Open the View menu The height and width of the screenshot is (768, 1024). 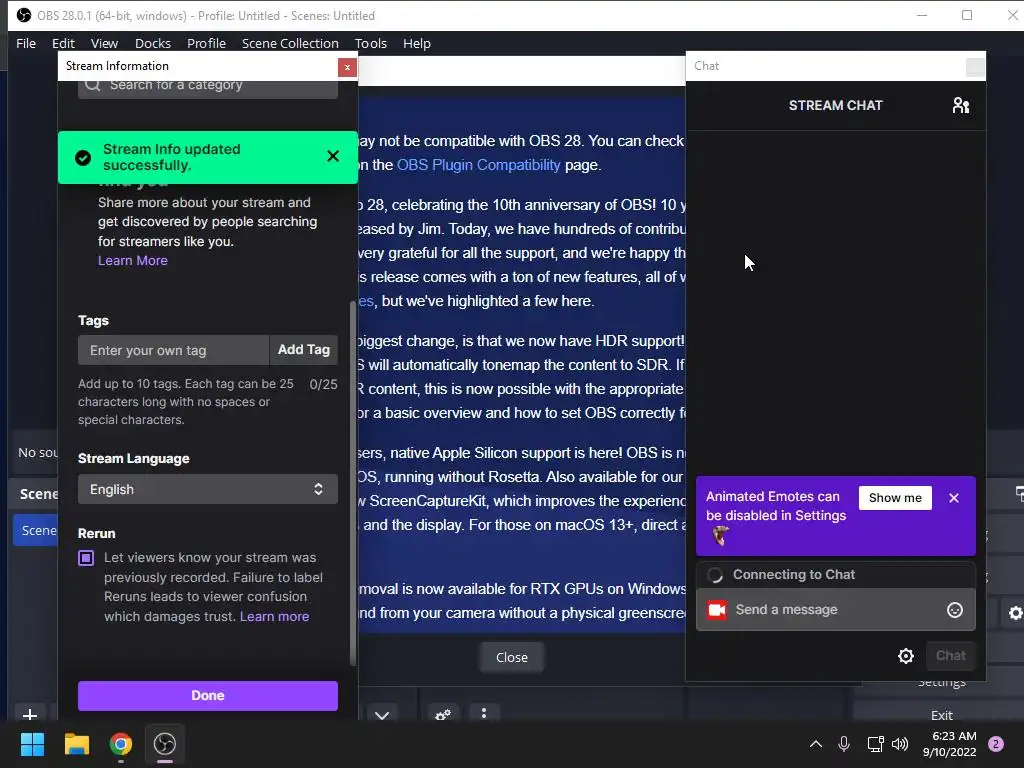pos(104,43)
